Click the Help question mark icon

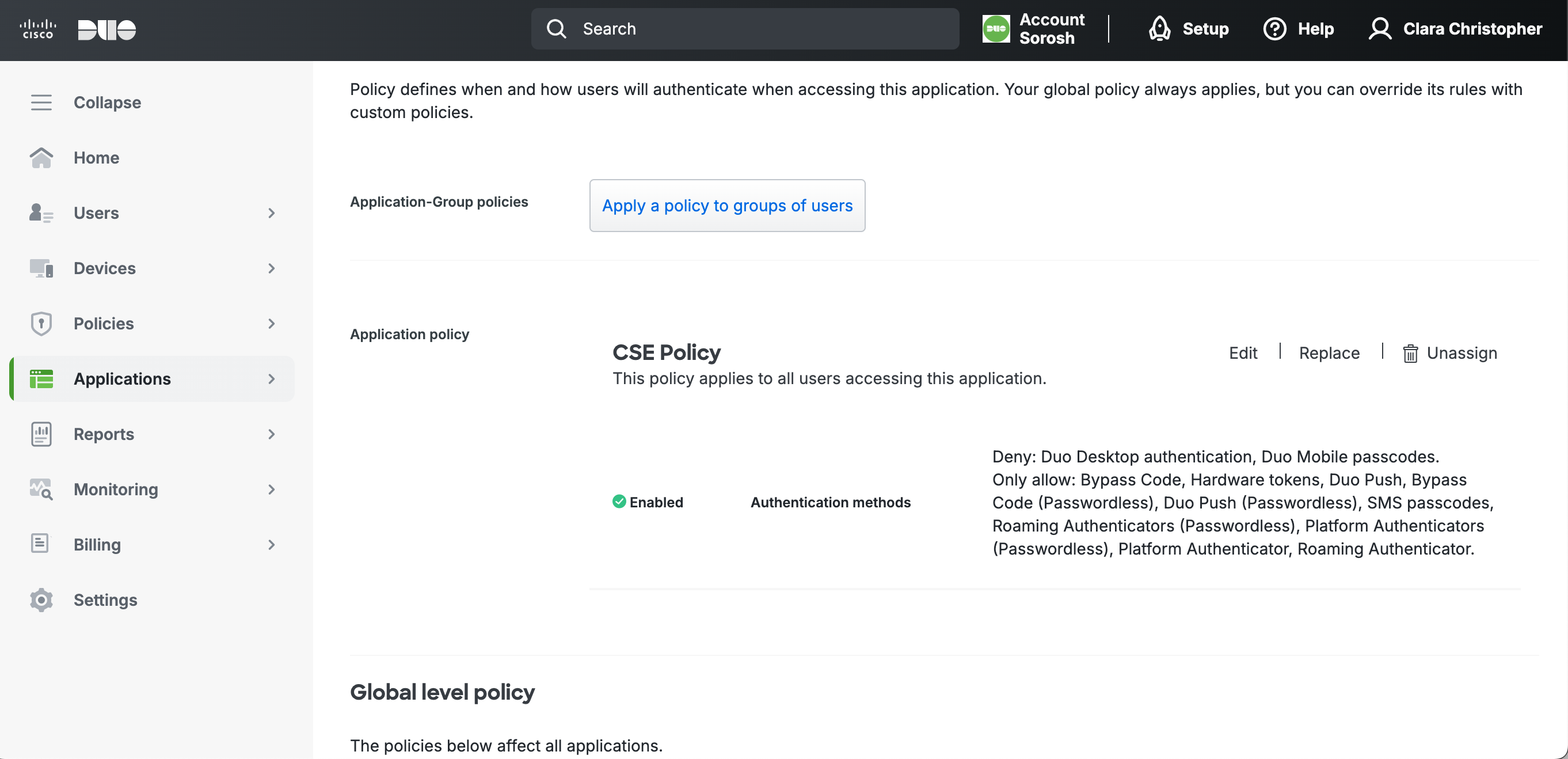[x=1274, y=29]
